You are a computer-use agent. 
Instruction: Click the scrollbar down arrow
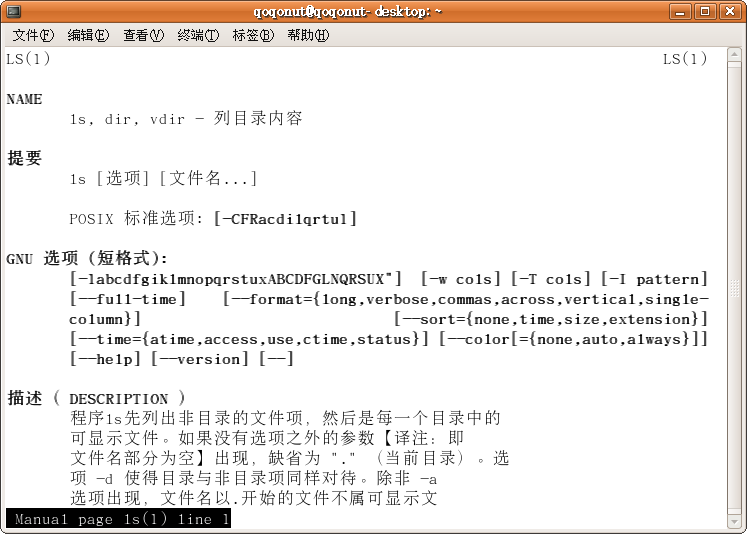tap(735, 522)
